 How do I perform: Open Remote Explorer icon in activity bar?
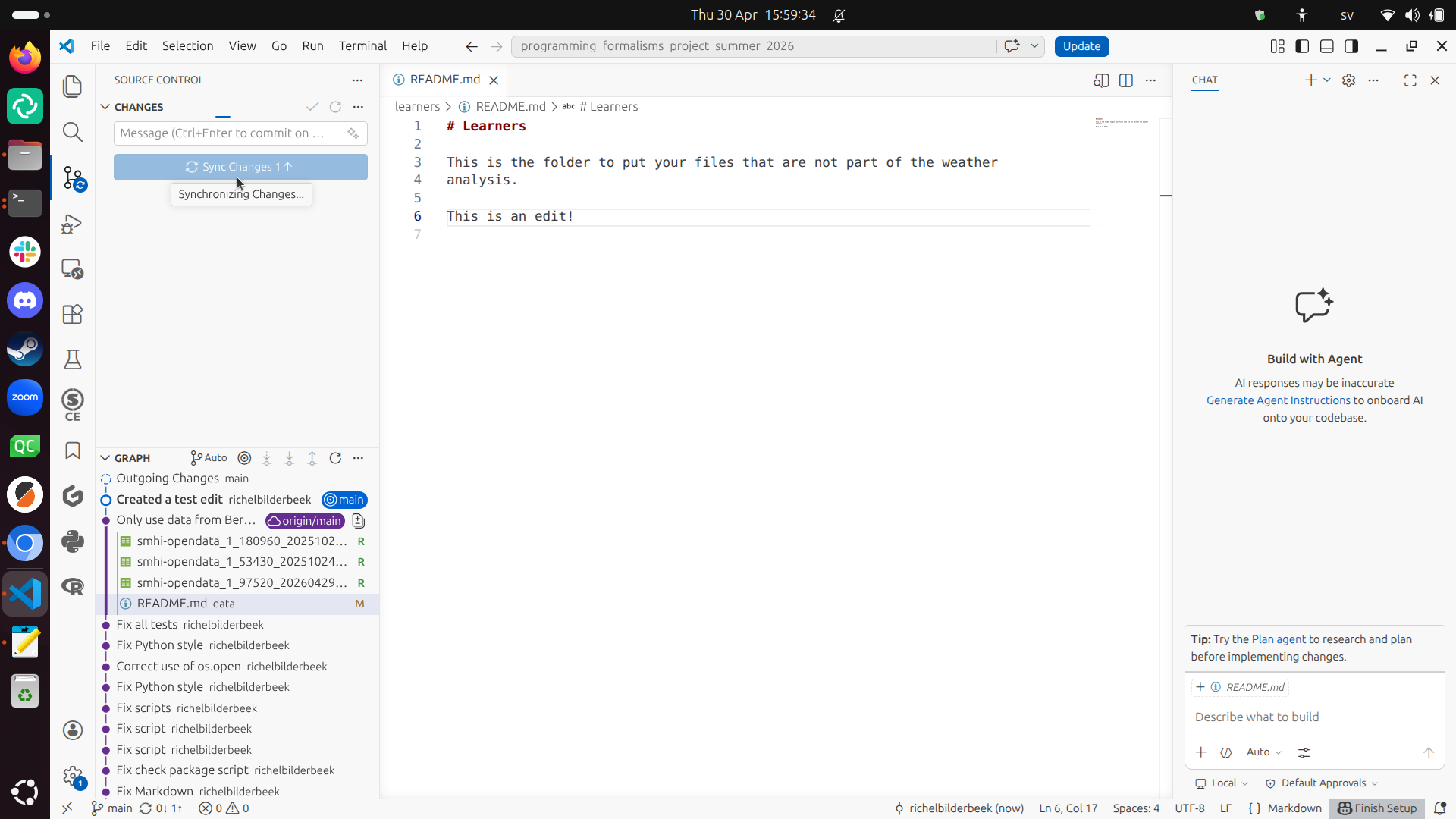pos(73,268)
